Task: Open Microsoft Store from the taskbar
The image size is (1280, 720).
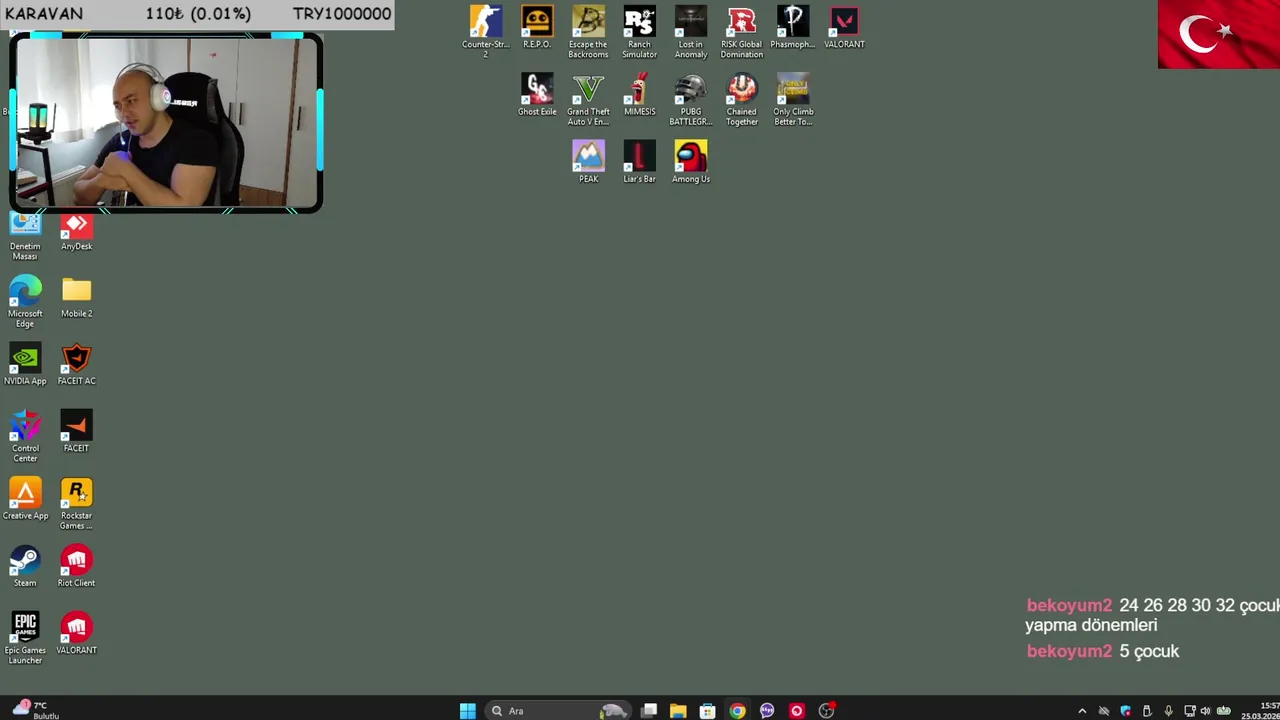Action: click(x=707, y=711)
